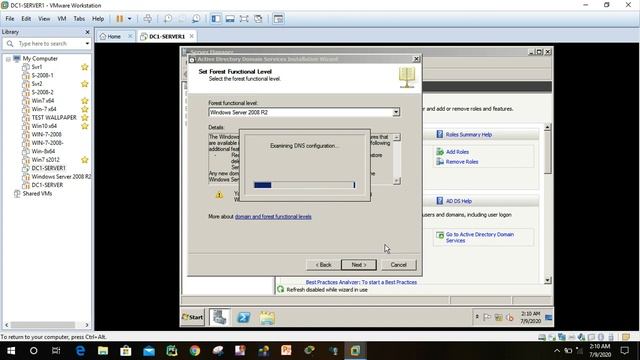Click the Server Manager scroll-down arrow
The image size is (640, 360).
[x=547, y=280]
